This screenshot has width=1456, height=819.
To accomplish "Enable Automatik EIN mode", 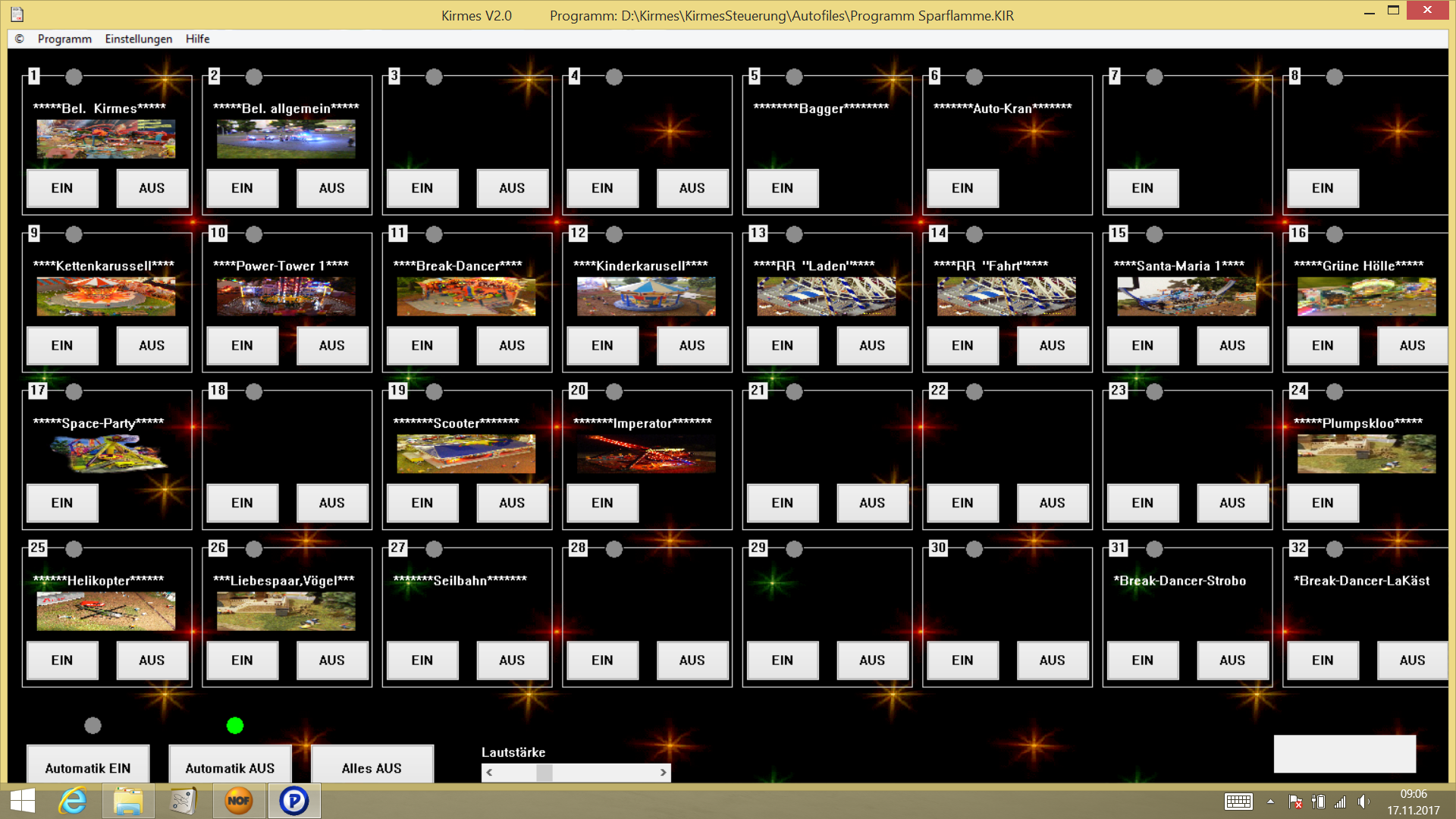I will click(x=88, y=767).
